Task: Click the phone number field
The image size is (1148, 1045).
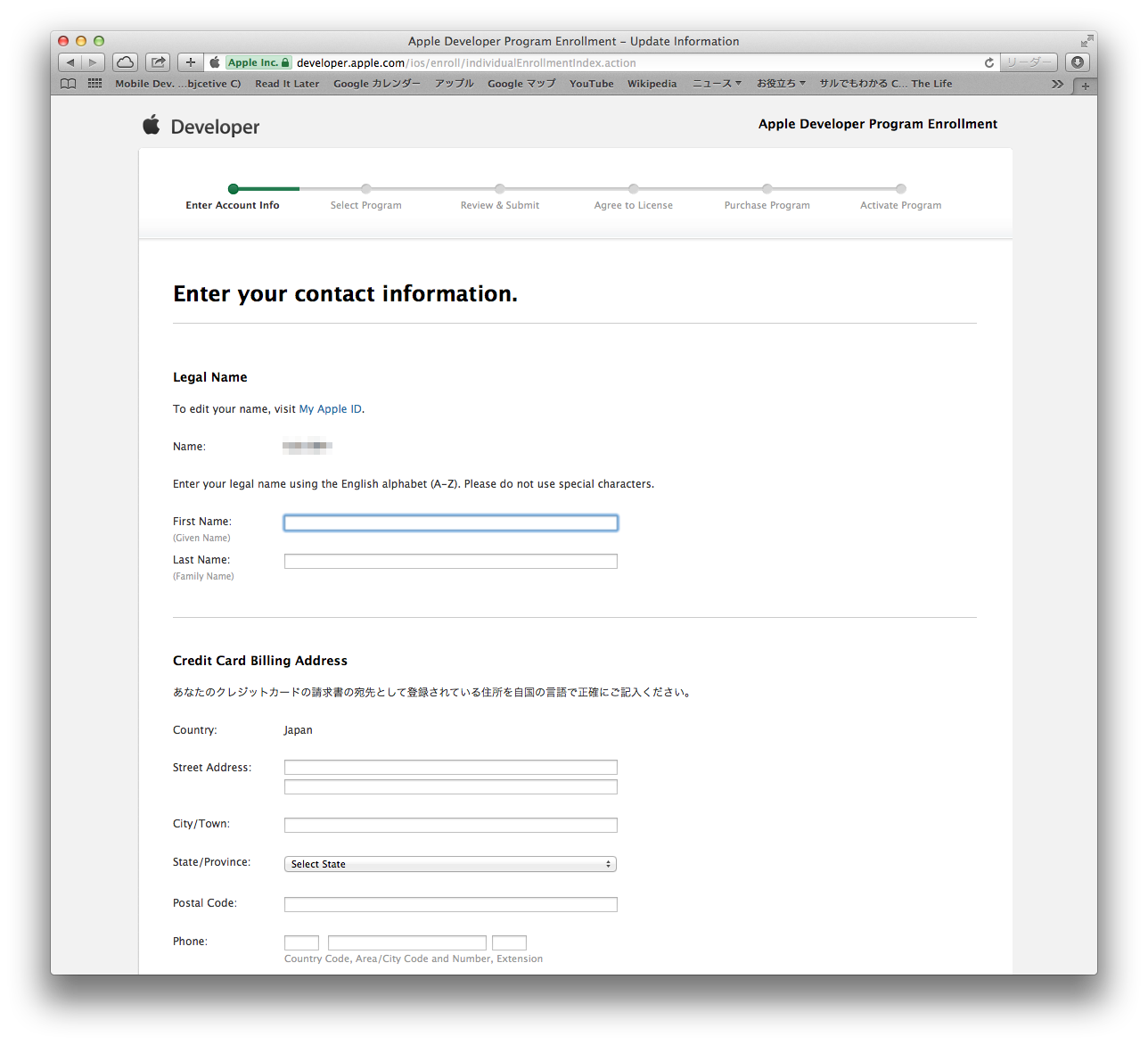Action: pyautogui.click(x=407, y=943)
